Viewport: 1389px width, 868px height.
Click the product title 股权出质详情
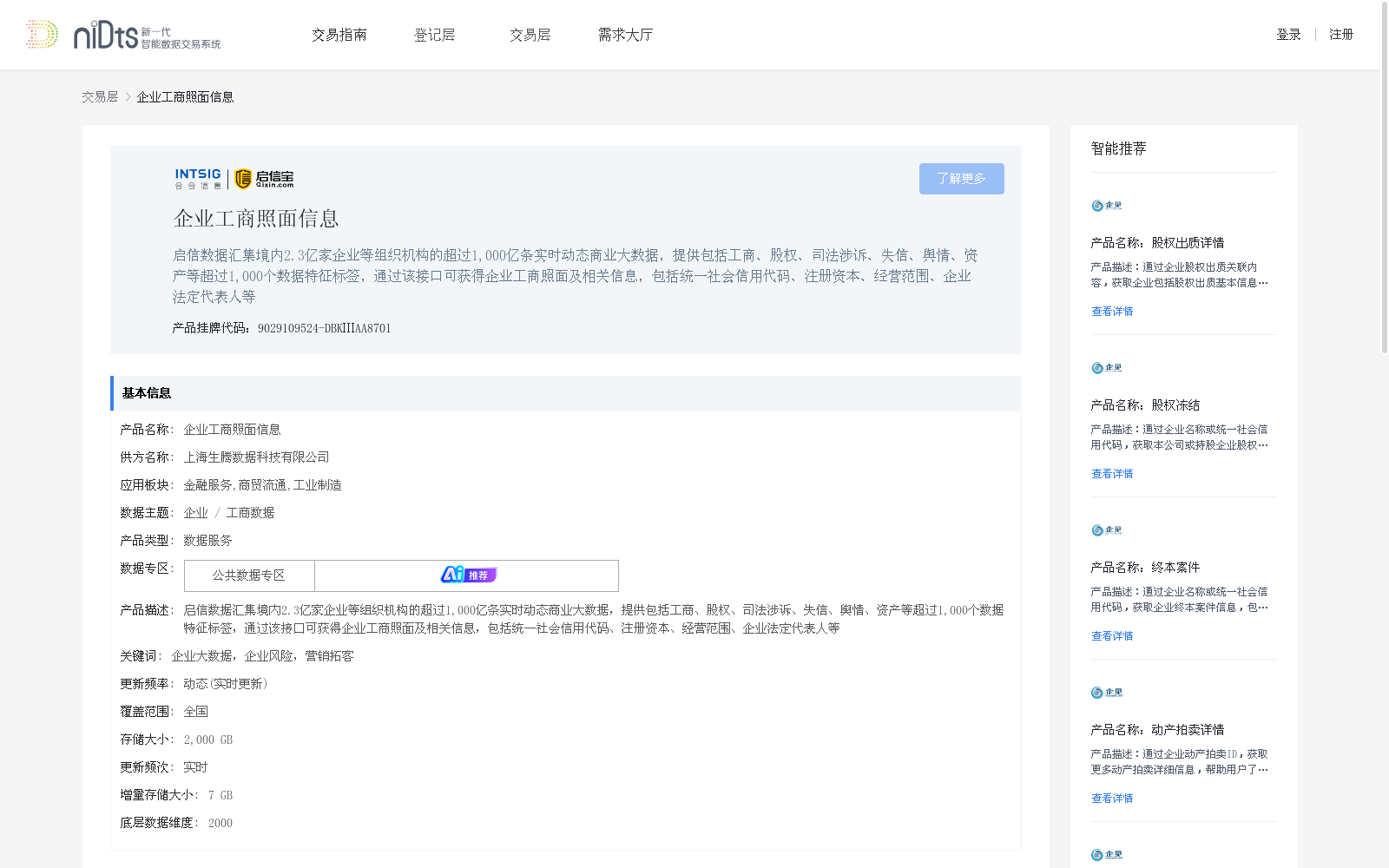1188,243
